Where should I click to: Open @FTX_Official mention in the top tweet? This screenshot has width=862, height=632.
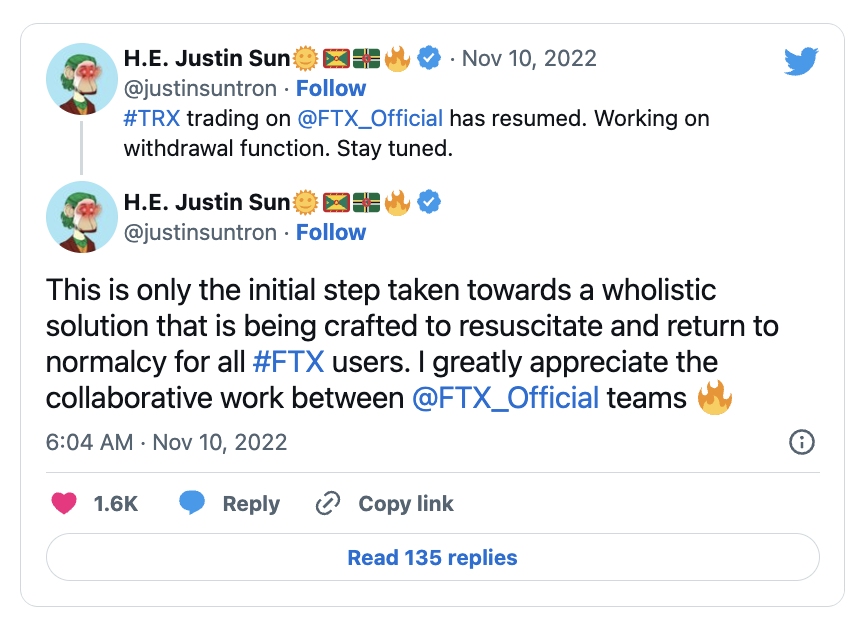click(x=370, y=118)
